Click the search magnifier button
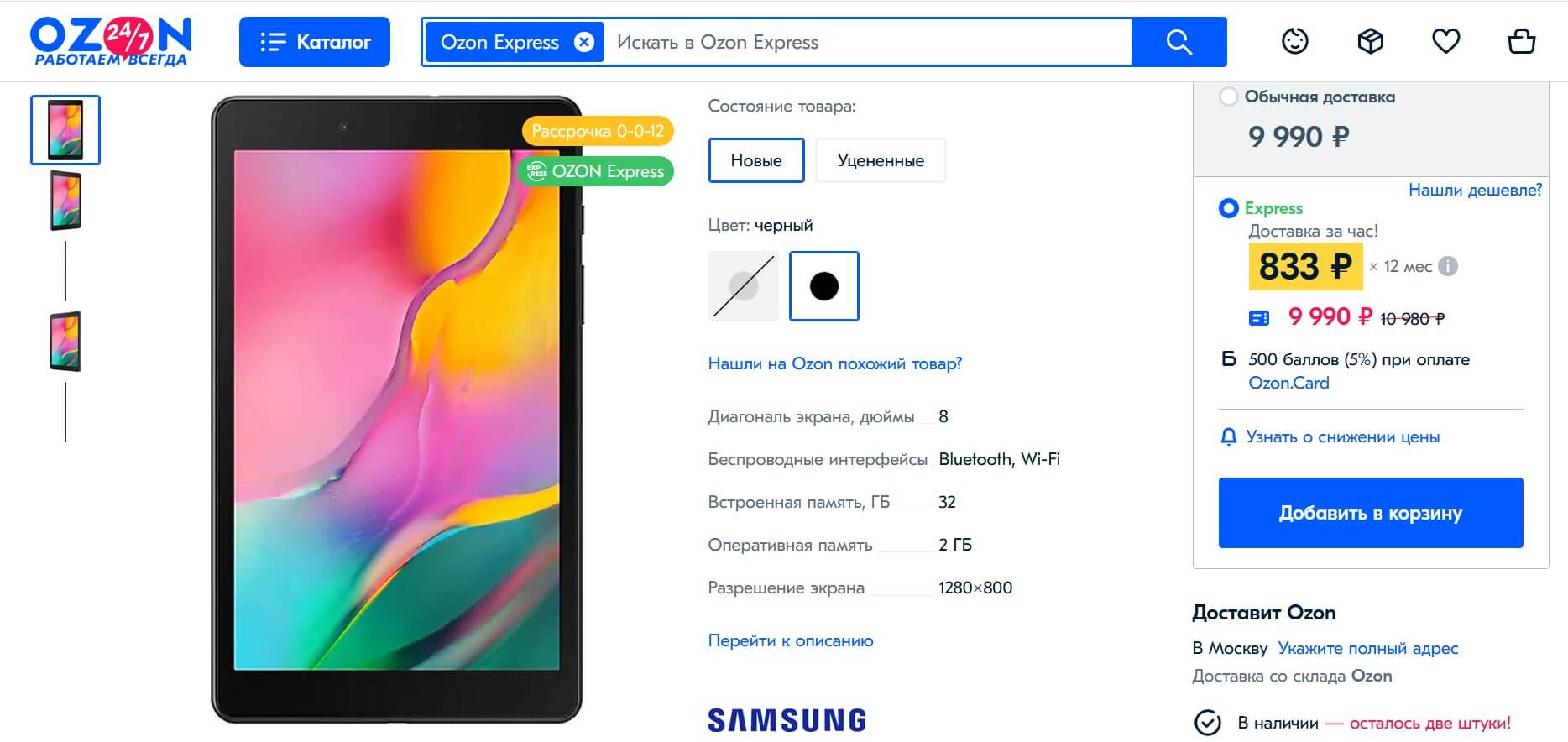 1179,42
